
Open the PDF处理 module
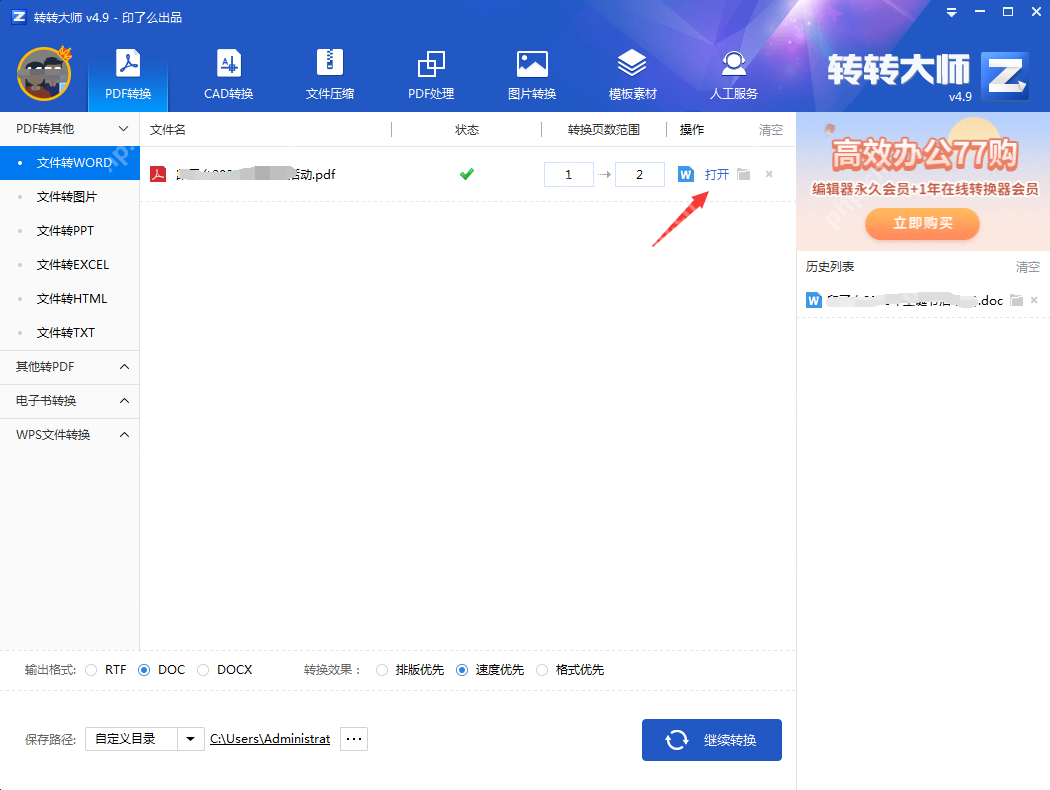(x=430, y=74)
